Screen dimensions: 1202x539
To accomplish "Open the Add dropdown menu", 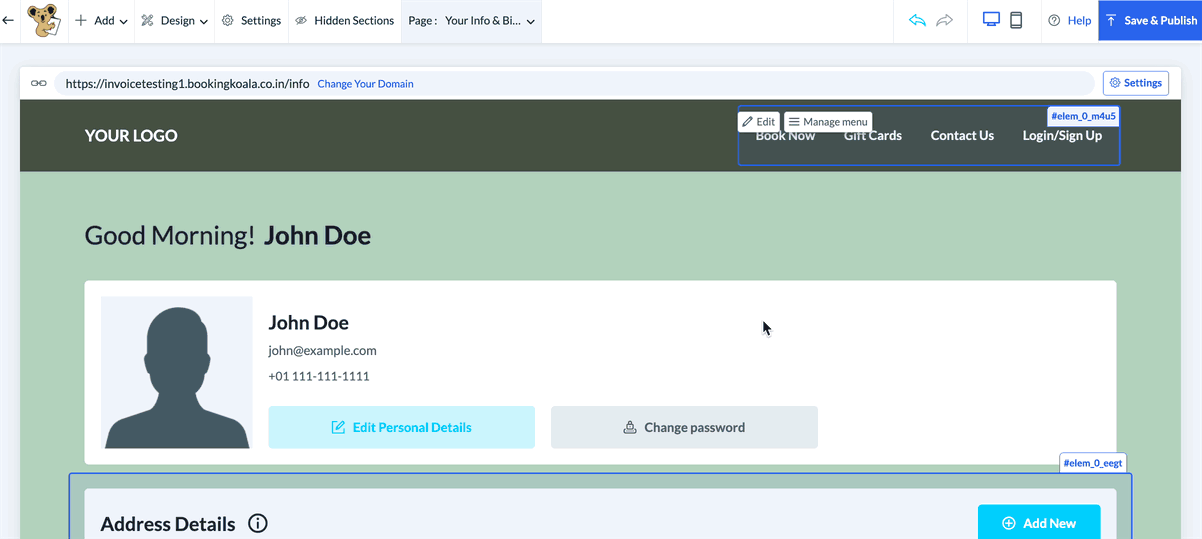I will click(101, 20).
